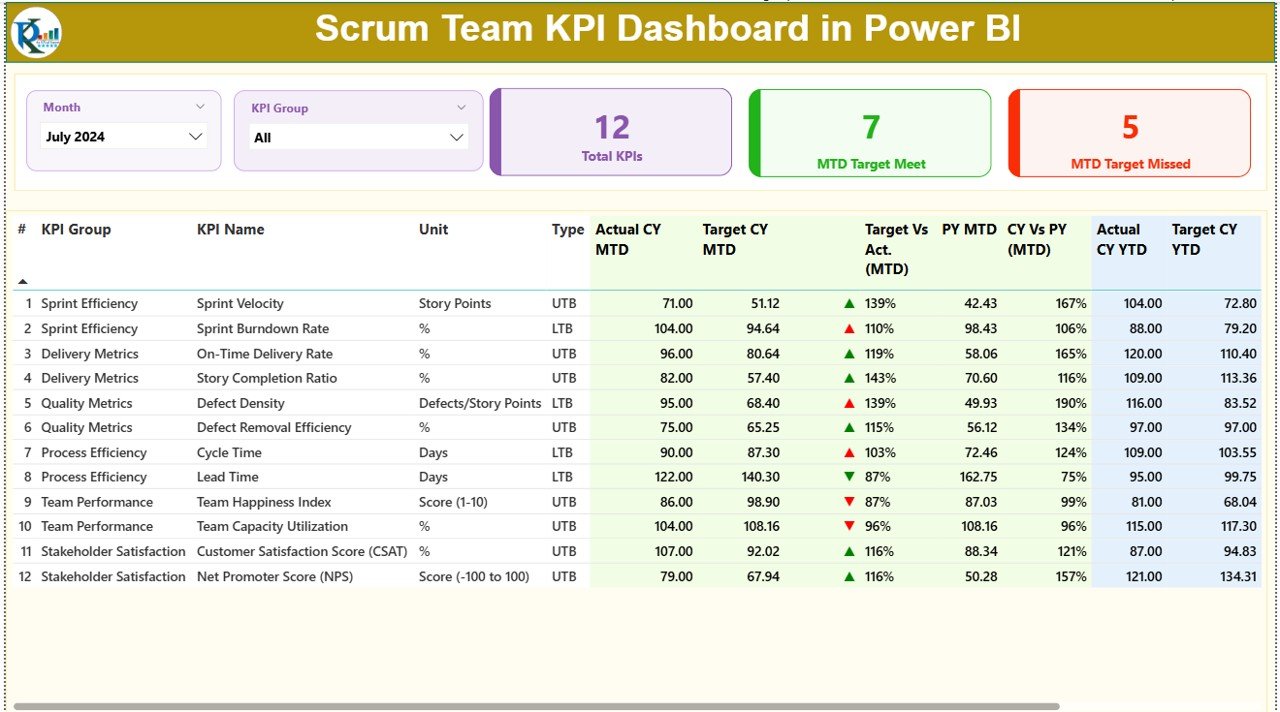Click the green up arrow beside Sprint Velocity's 139%

848,303
